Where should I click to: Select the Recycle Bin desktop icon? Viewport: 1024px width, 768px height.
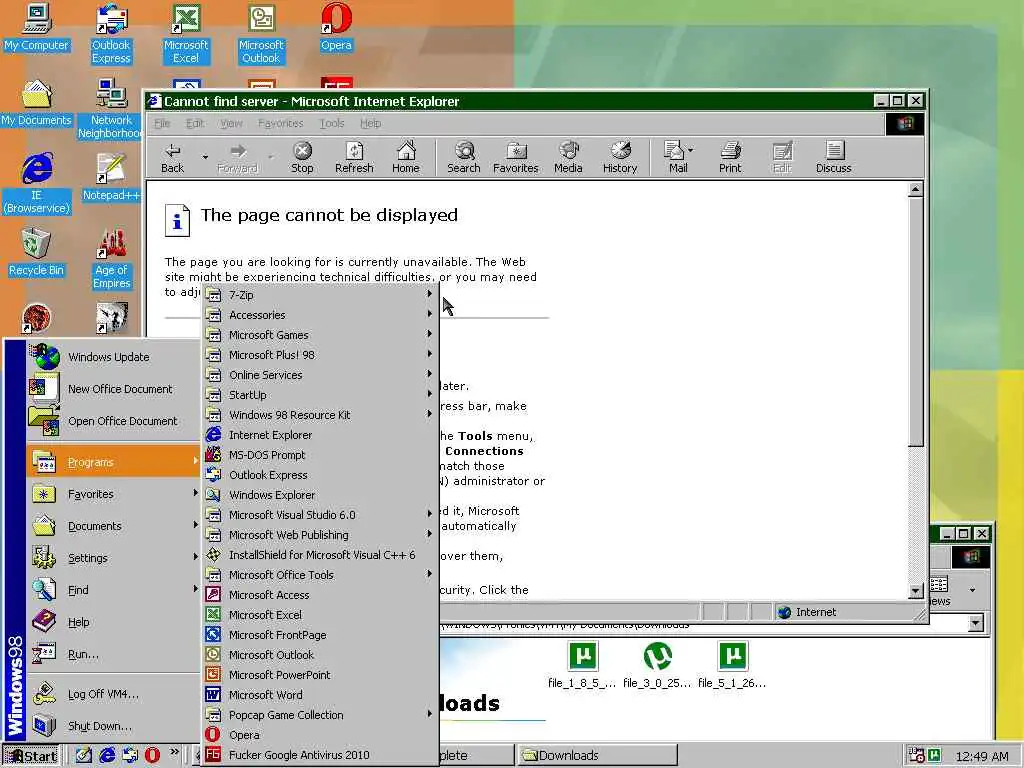click(36, 252)
